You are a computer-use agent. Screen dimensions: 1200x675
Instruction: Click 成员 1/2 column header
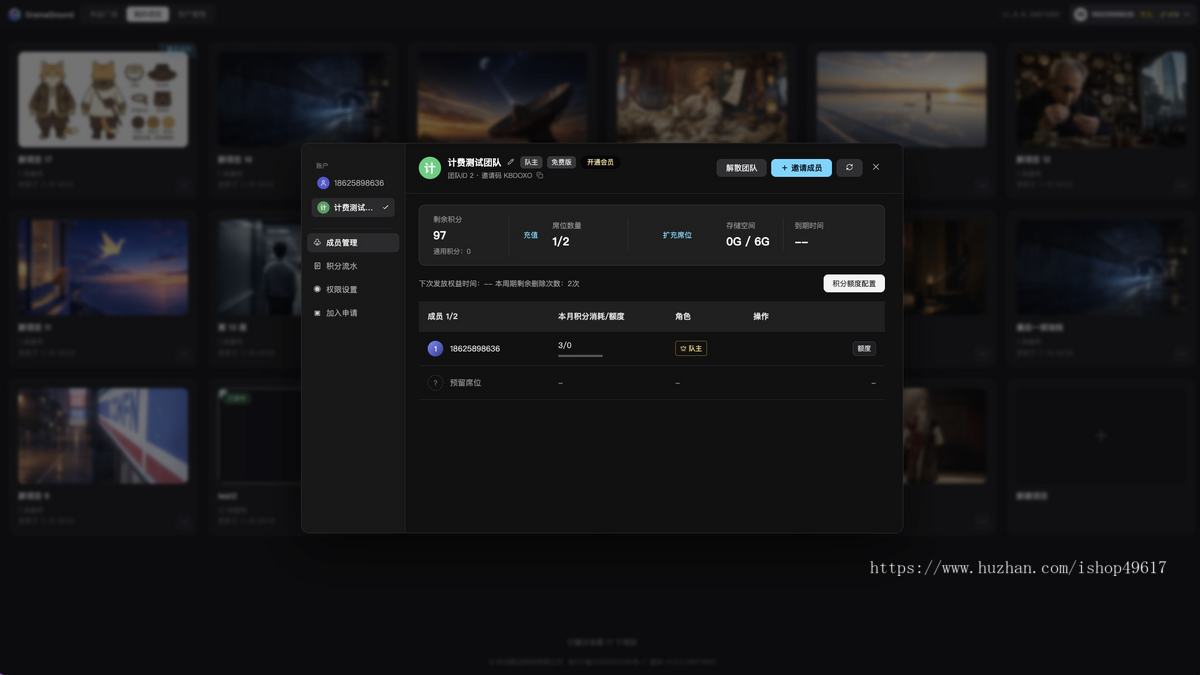click(442, 316)
